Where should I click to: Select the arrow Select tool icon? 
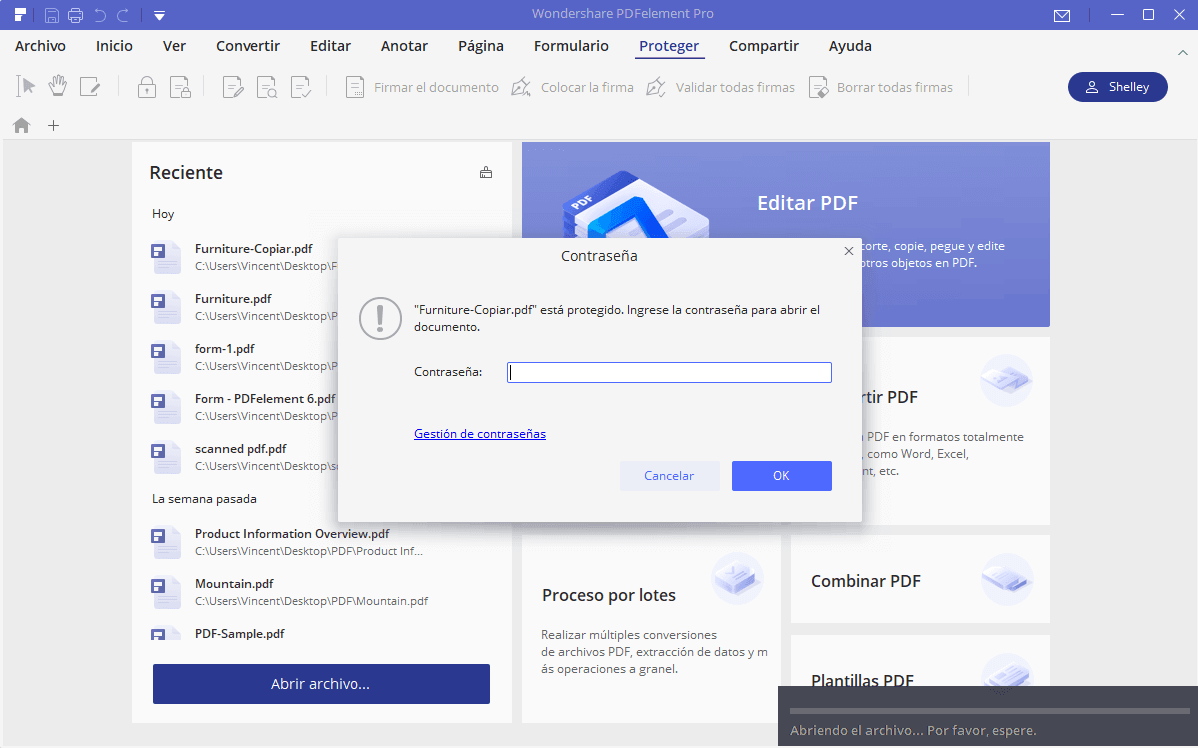tap(26, 86)
